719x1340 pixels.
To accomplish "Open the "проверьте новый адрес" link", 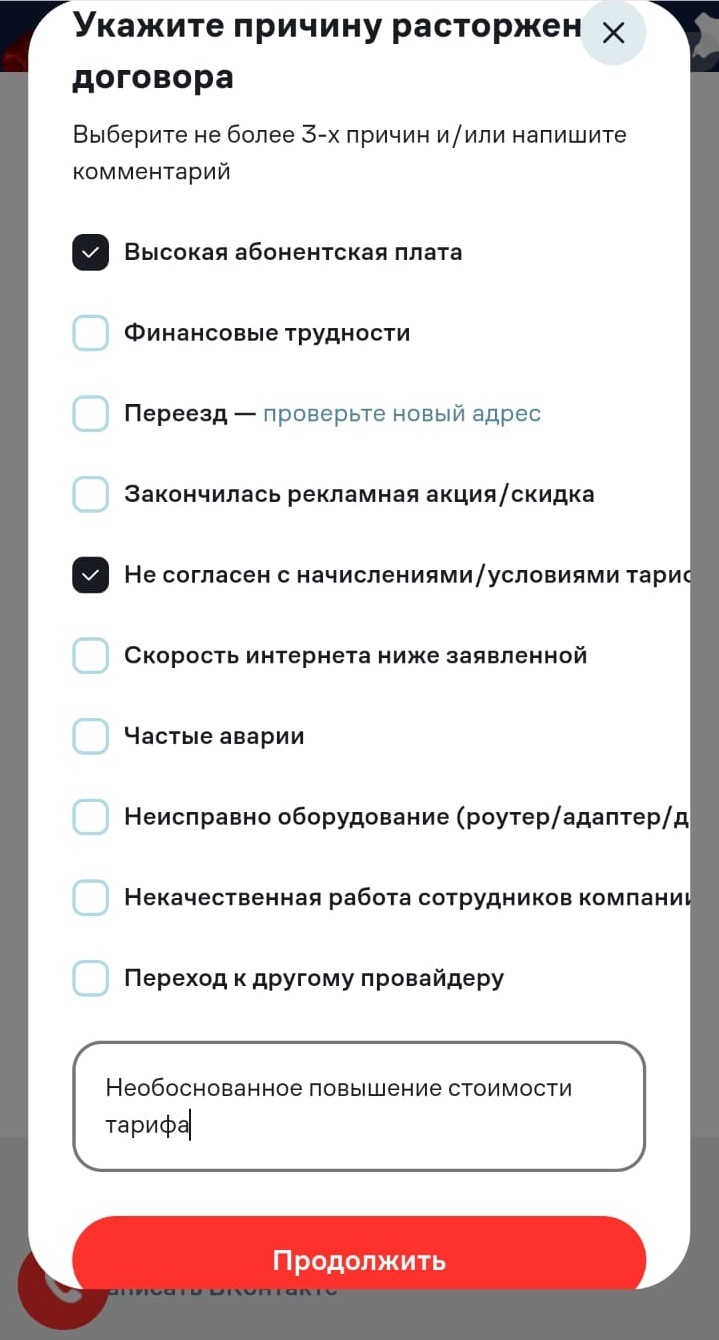I will tap(401, 413).
